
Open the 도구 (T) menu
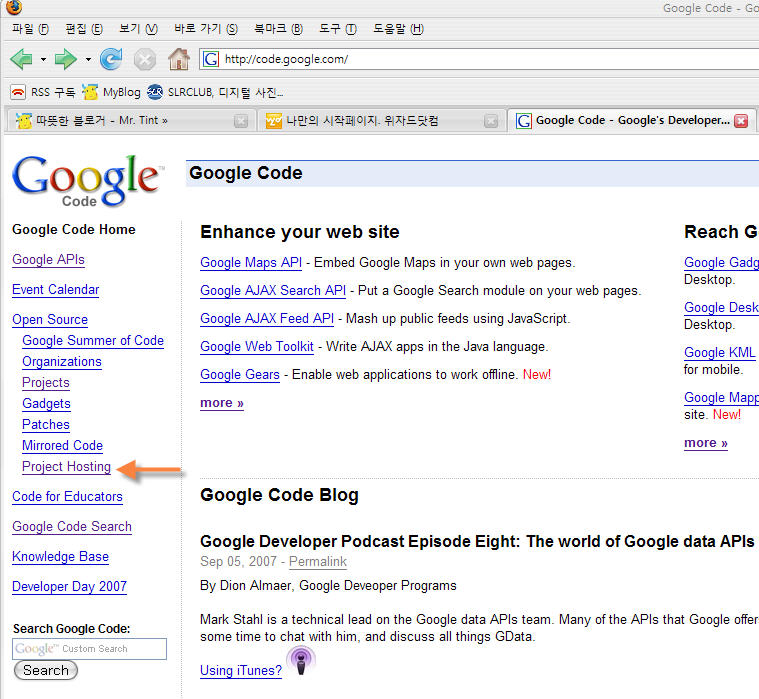click(x=338, y=29)
